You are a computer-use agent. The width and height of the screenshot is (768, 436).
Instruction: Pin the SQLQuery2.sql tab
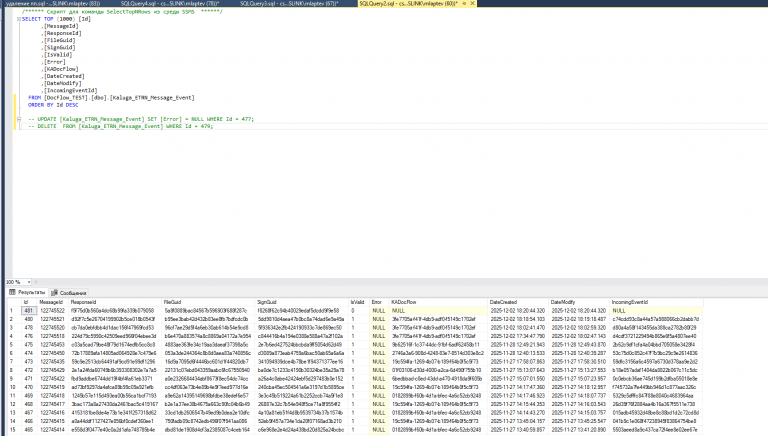(x=464, y=3)
